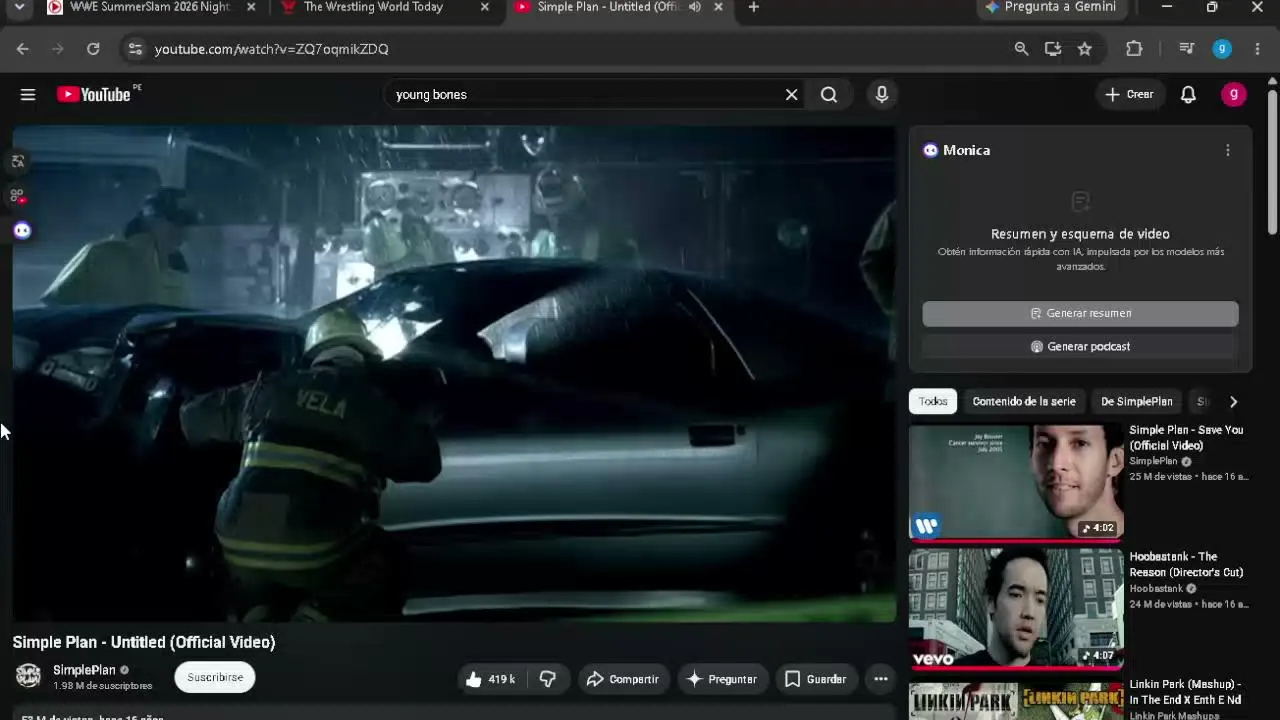Click Compartir to share the video
Screen dimensions: 1280x720
pos(623,679)
